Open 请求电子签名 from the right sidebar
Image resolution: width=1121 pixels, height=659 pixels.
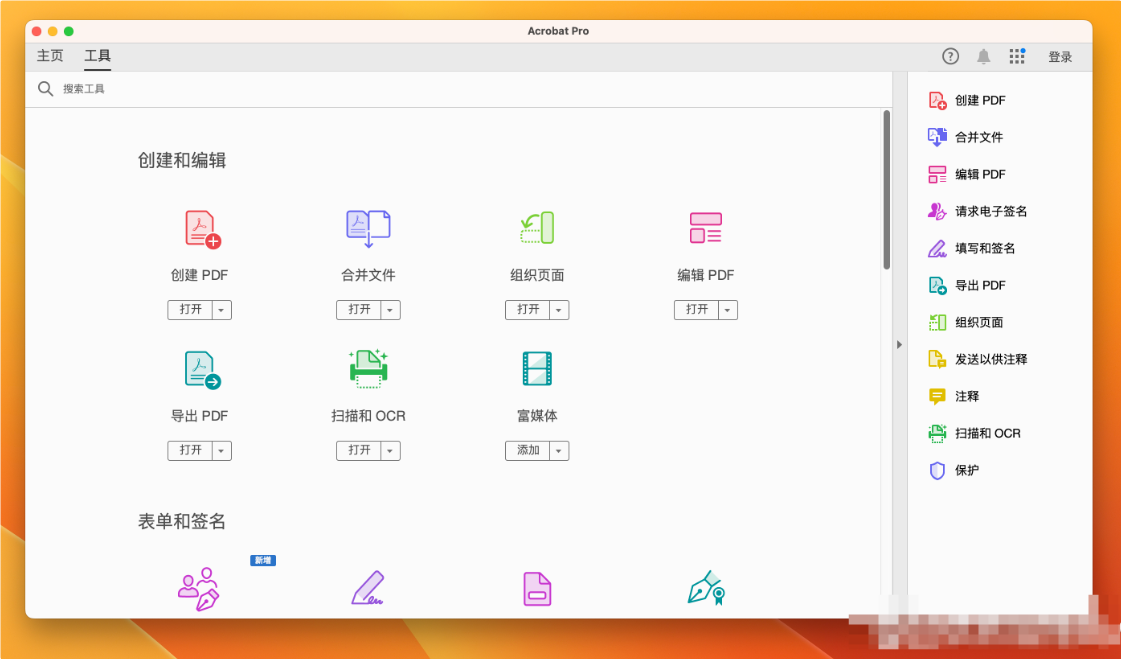coord(977,212)
